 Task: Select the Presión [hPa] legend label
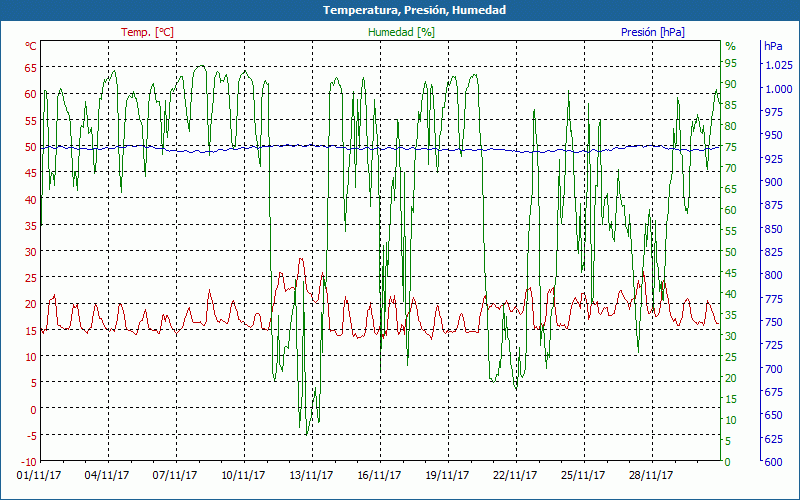653,32
